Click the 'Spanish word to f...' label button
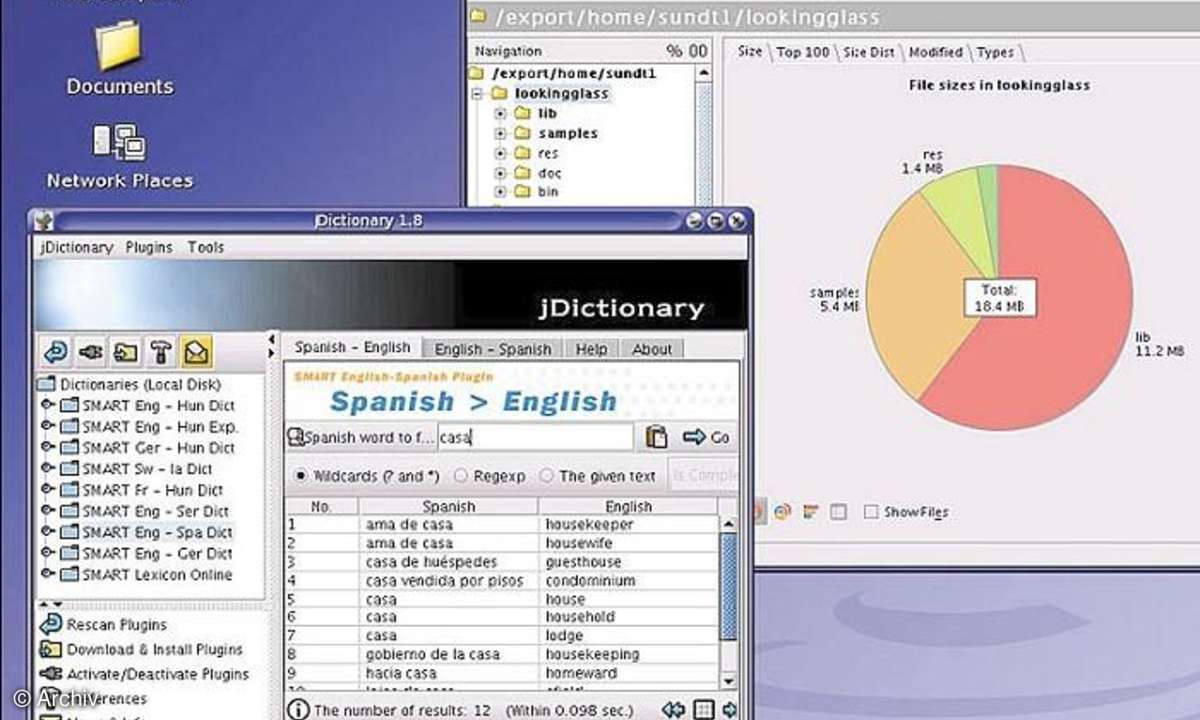 click(361, 437)
